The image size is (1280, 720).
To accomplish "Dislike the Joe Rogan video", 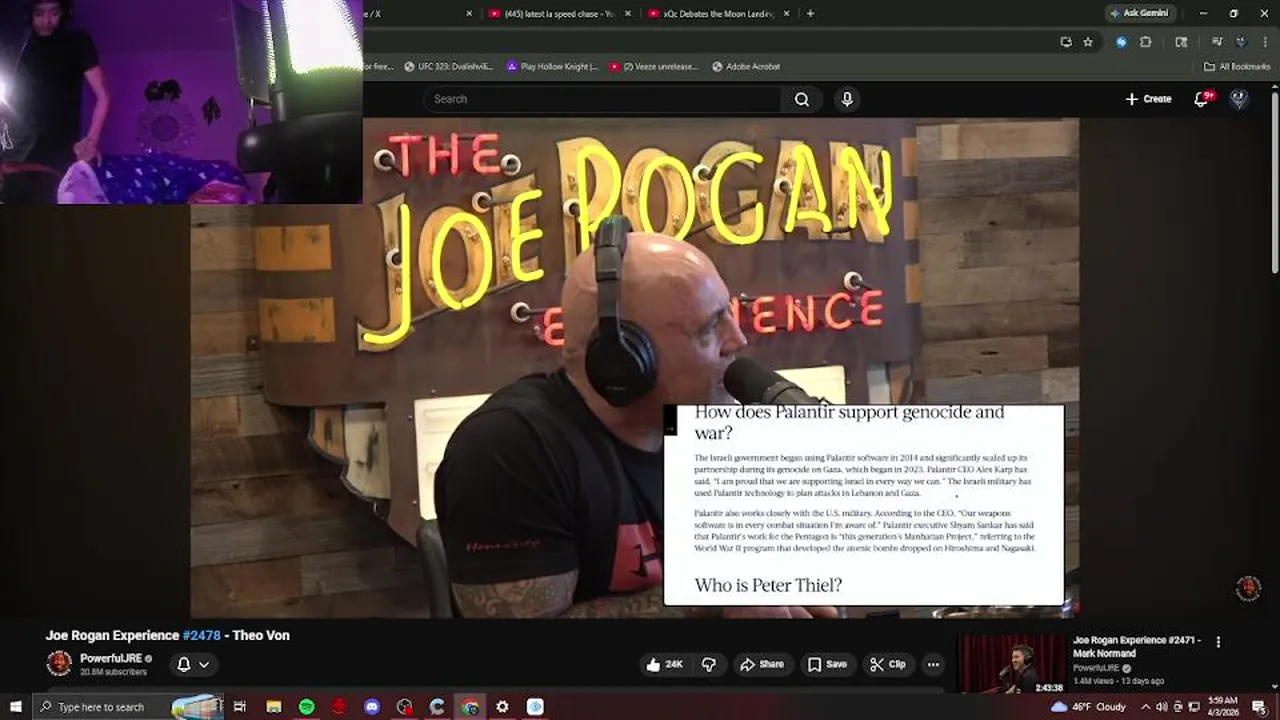I will click(709, 664).
